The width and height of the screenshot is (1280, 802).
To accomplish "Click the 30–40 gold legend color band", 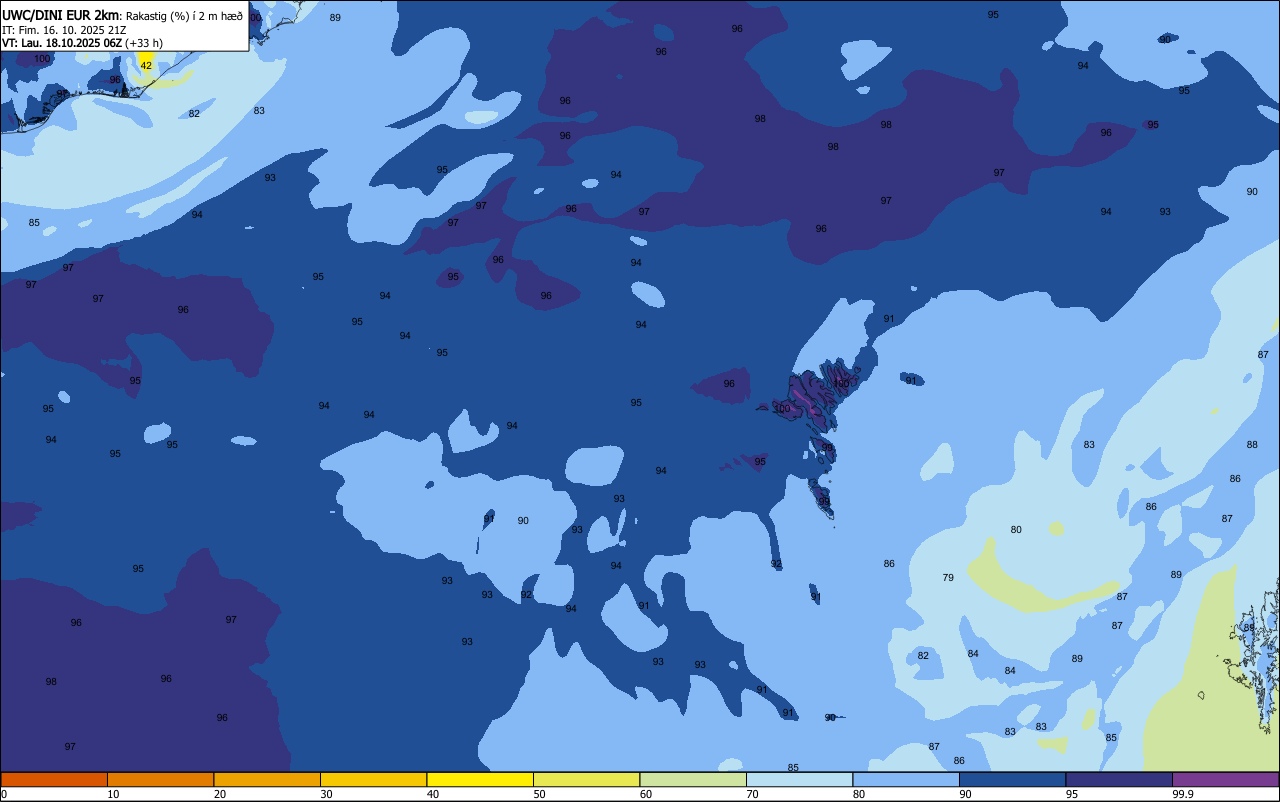I will pyautogui.click(x=373, y=779).
